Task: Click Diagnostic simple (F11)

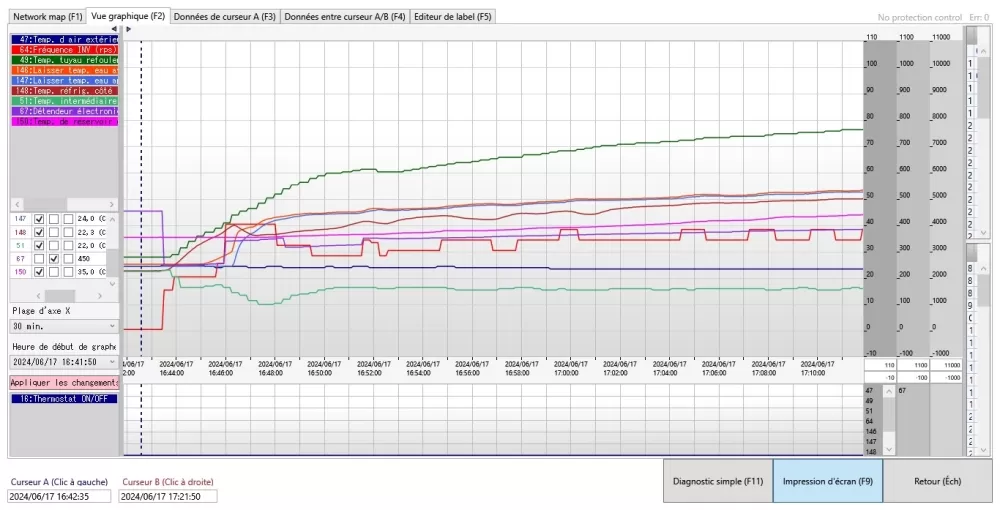Action: click(x=718, y=481)
